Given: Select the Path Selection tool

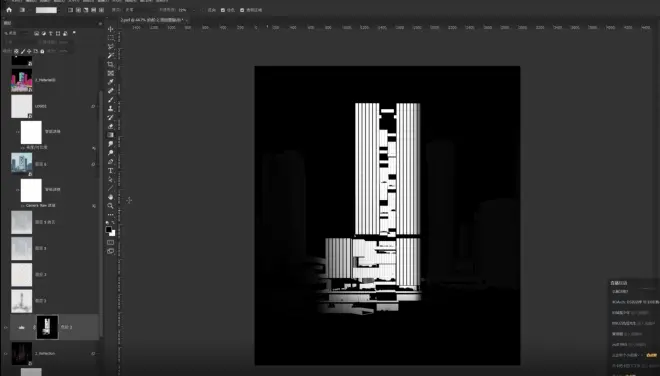Looking at the screenshot, I should point(111,179).
